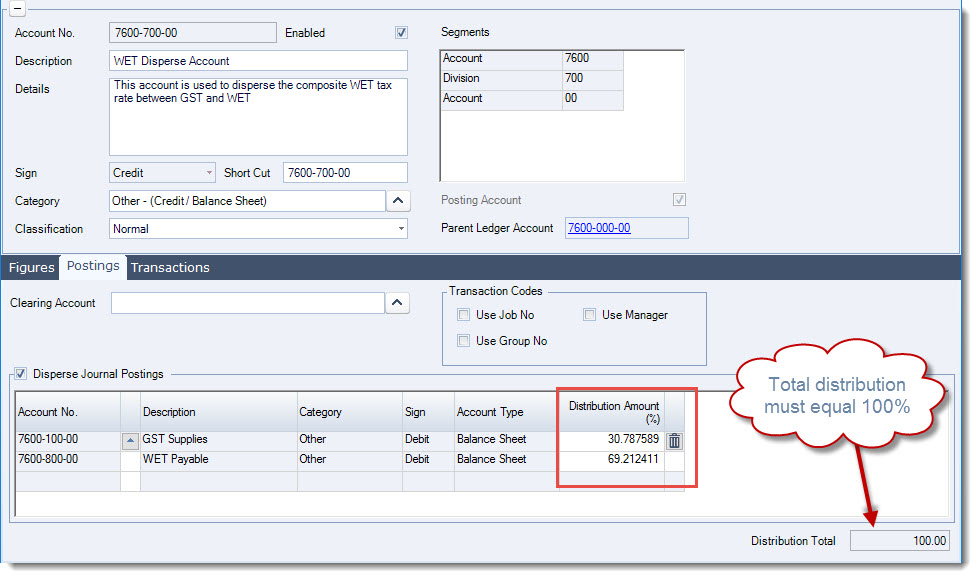Click into the Details text area
Image resolution: width=977 pixels, height=578 pixels.
click(258, 116)
